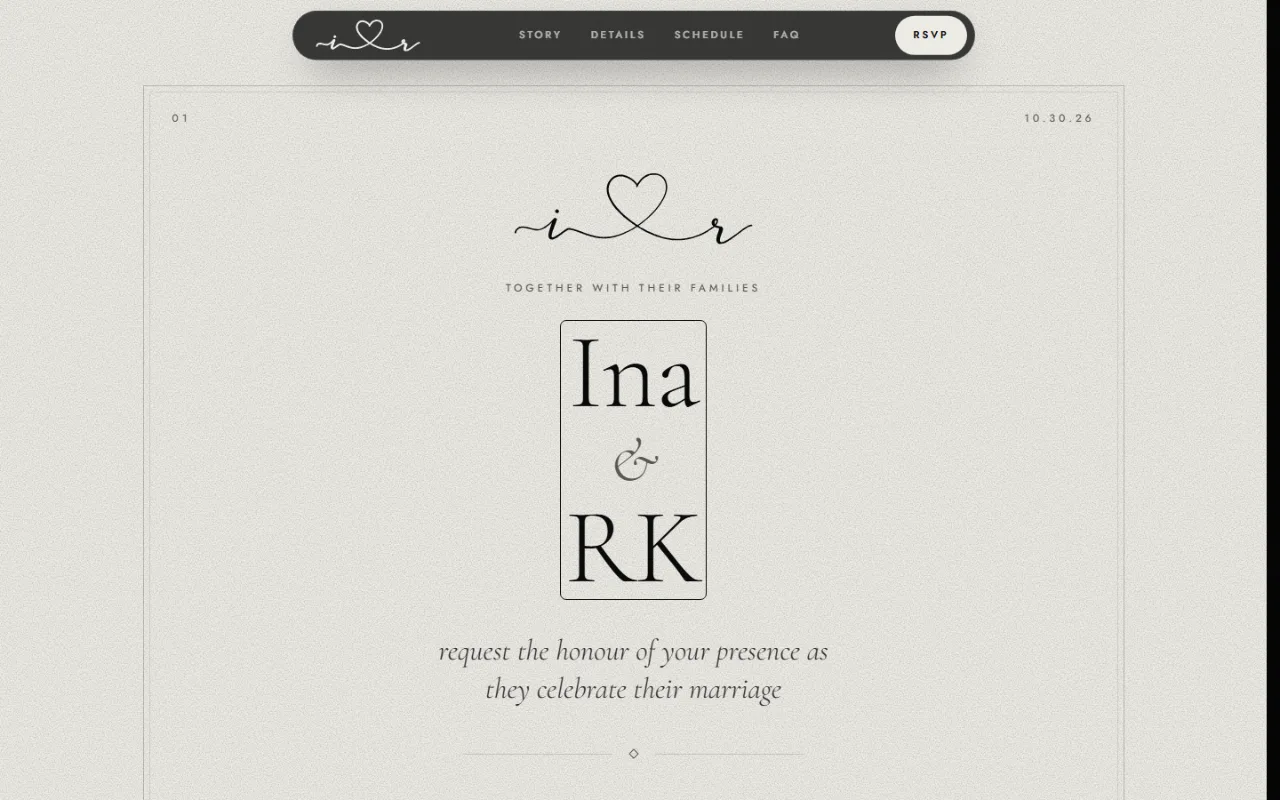Click "request the honour of your presence as"
1280x800 pixels.
tap(633, 652)
